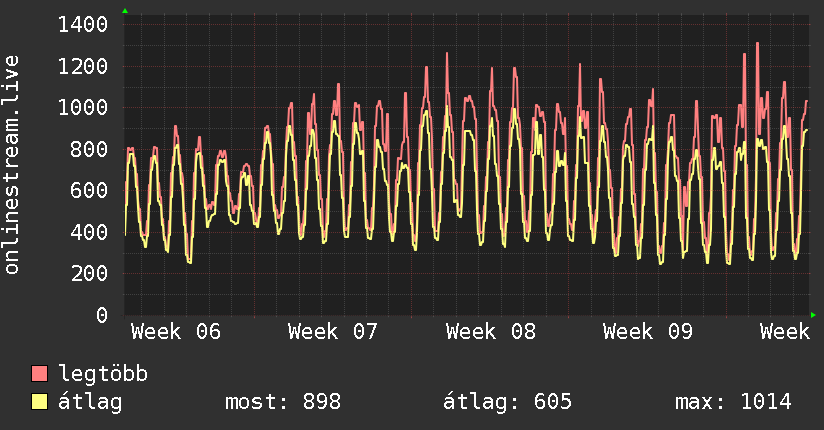Click the green arrow ending the x-axis
The width and height of the screenshot is (824, 430).
pyautogui.click(x=813, y=315)
